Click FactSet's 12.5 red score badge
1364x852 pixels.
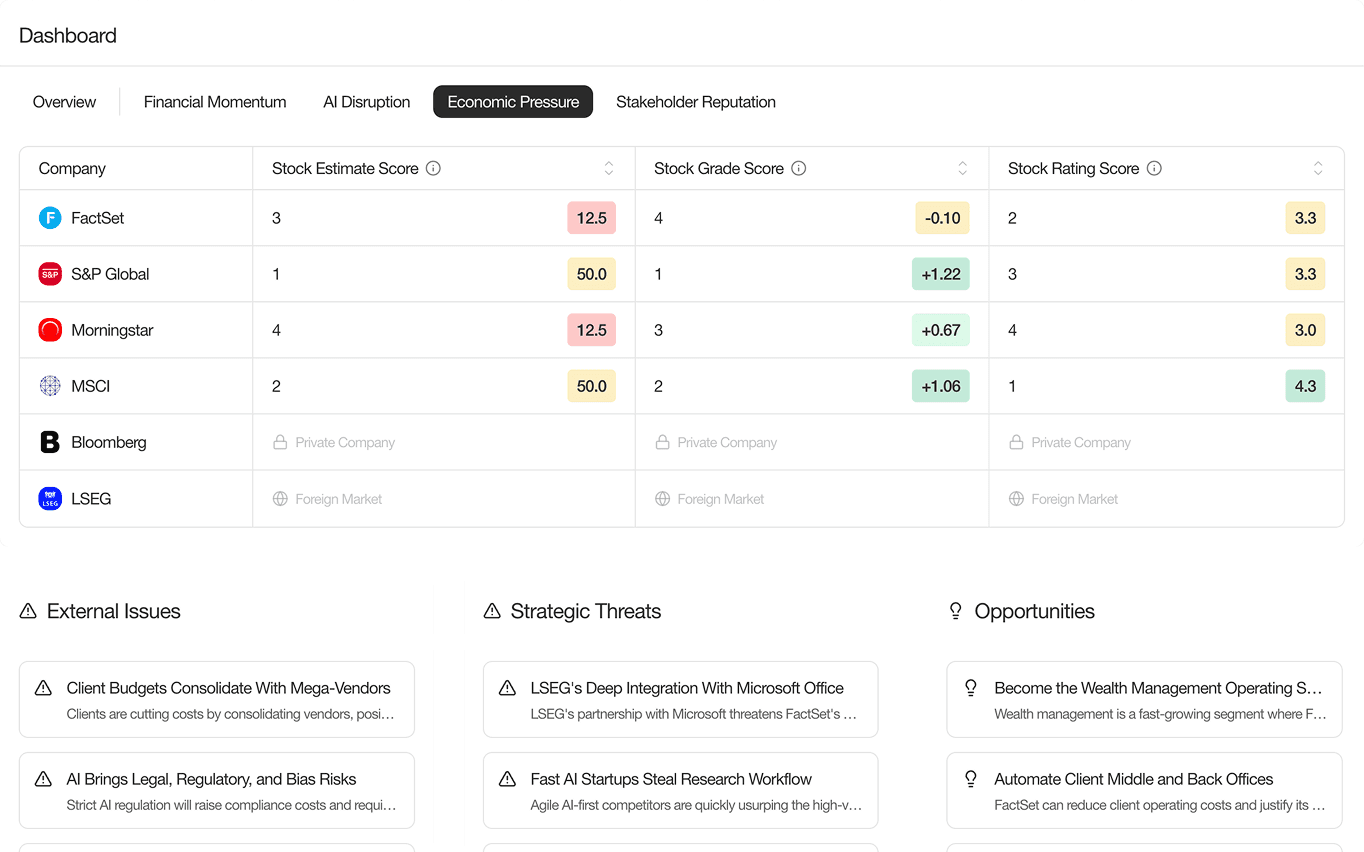click(591, 218)
